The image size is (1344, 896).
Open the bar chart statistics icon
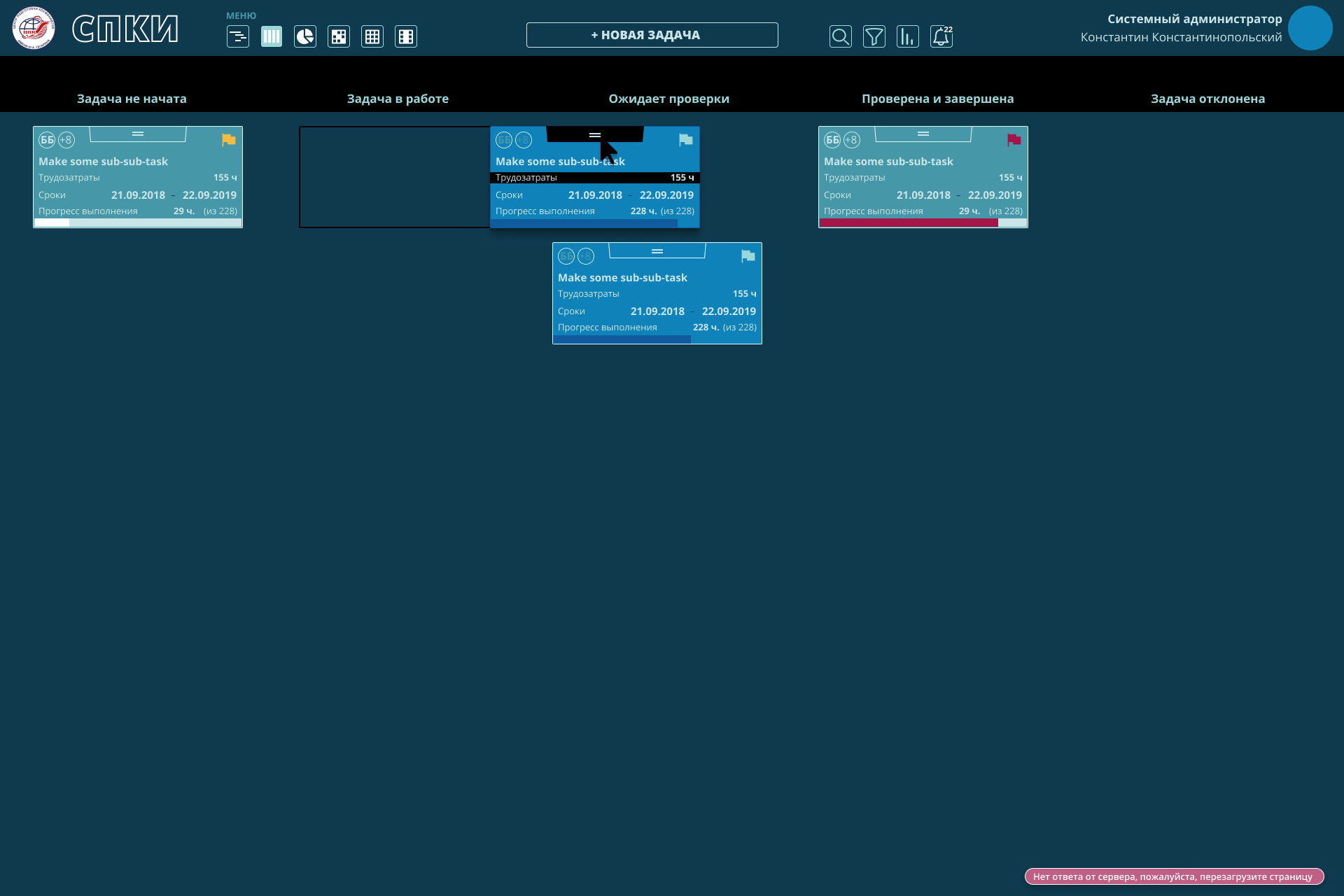tap(908, 36)
